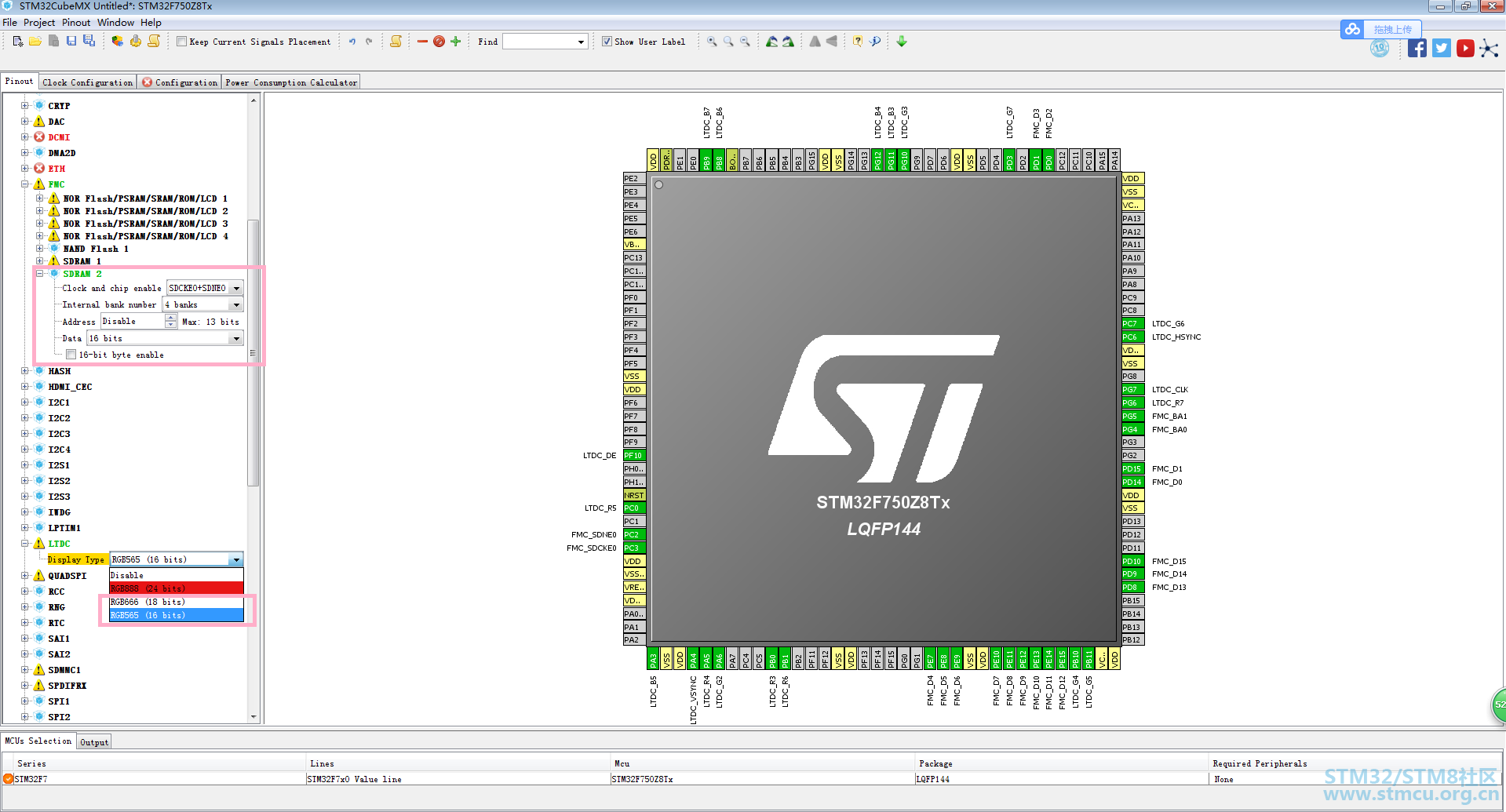Switch to the Configuration tab
This screenshot has width=1506, height=812.
point(180,82)
